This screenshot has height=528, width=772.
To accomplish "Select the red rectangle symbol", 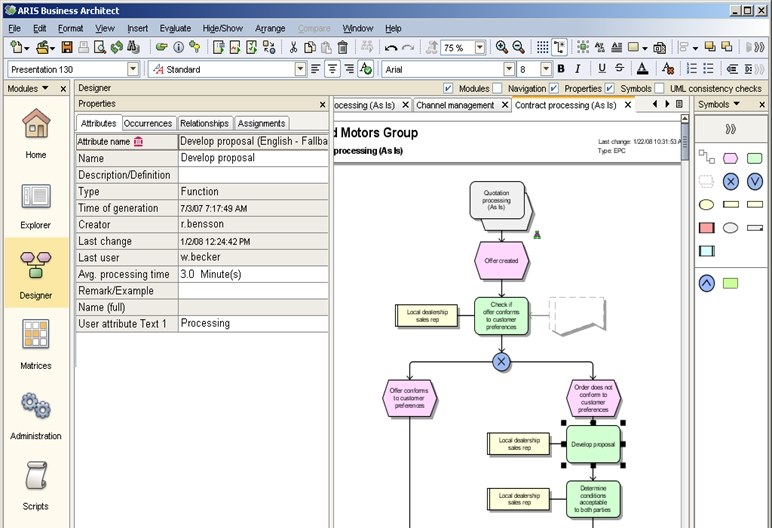I will [x=707, y=228].
